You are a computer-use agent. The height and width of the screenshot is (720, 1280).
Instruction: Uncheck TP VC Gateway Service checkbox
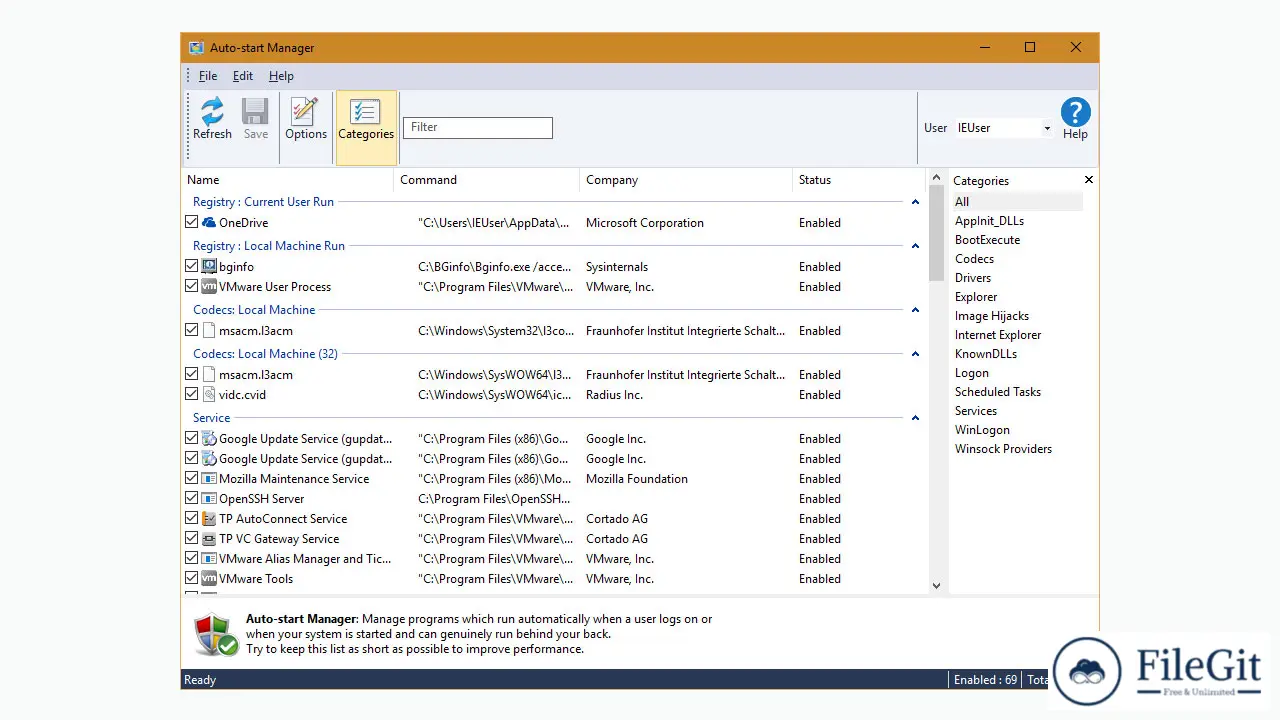(191, 539)
